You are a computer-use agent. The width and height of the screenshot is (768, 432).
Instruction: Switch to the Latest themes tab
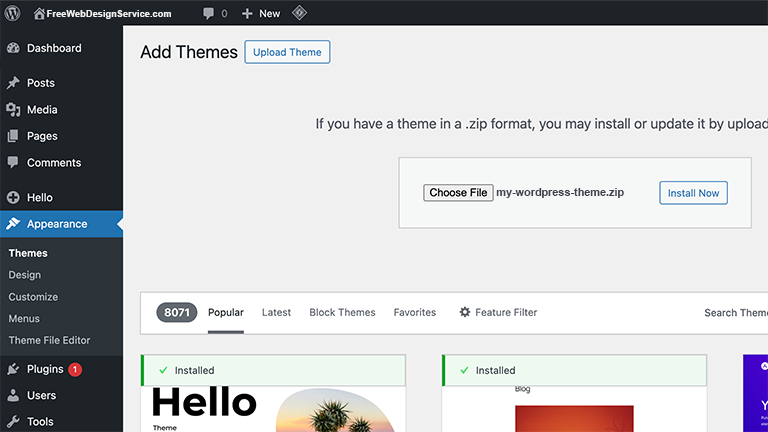(x=276, y=312)
